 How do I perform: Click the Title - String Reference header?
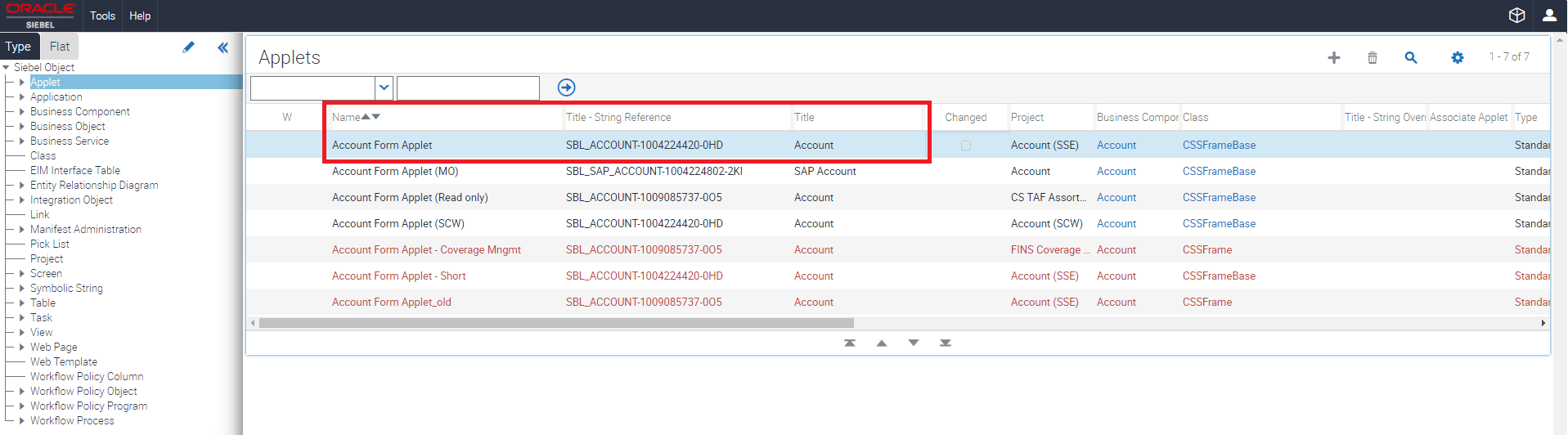coord(618,118)
